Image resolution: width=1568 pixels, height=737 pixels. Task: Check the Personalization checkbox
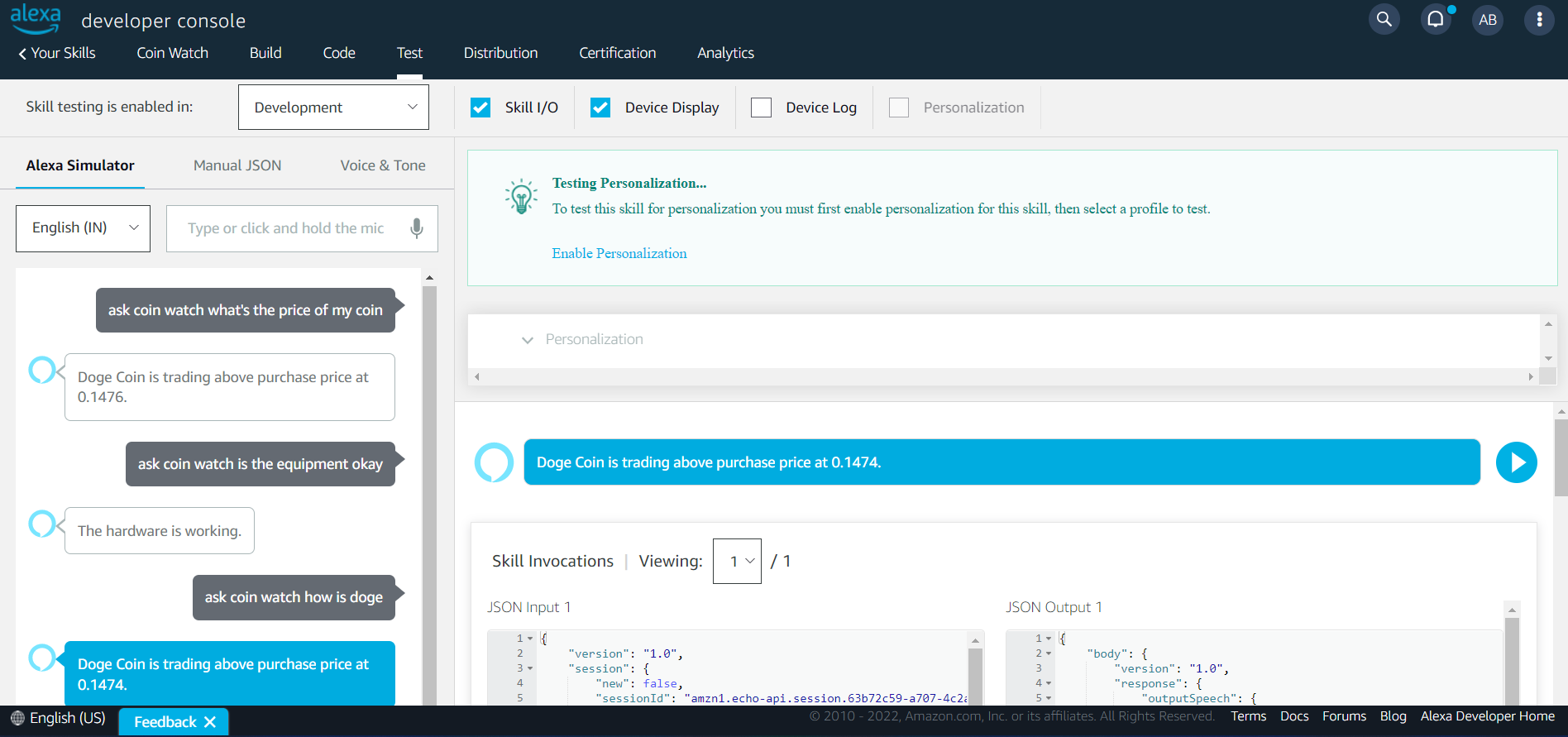(899, 108)
